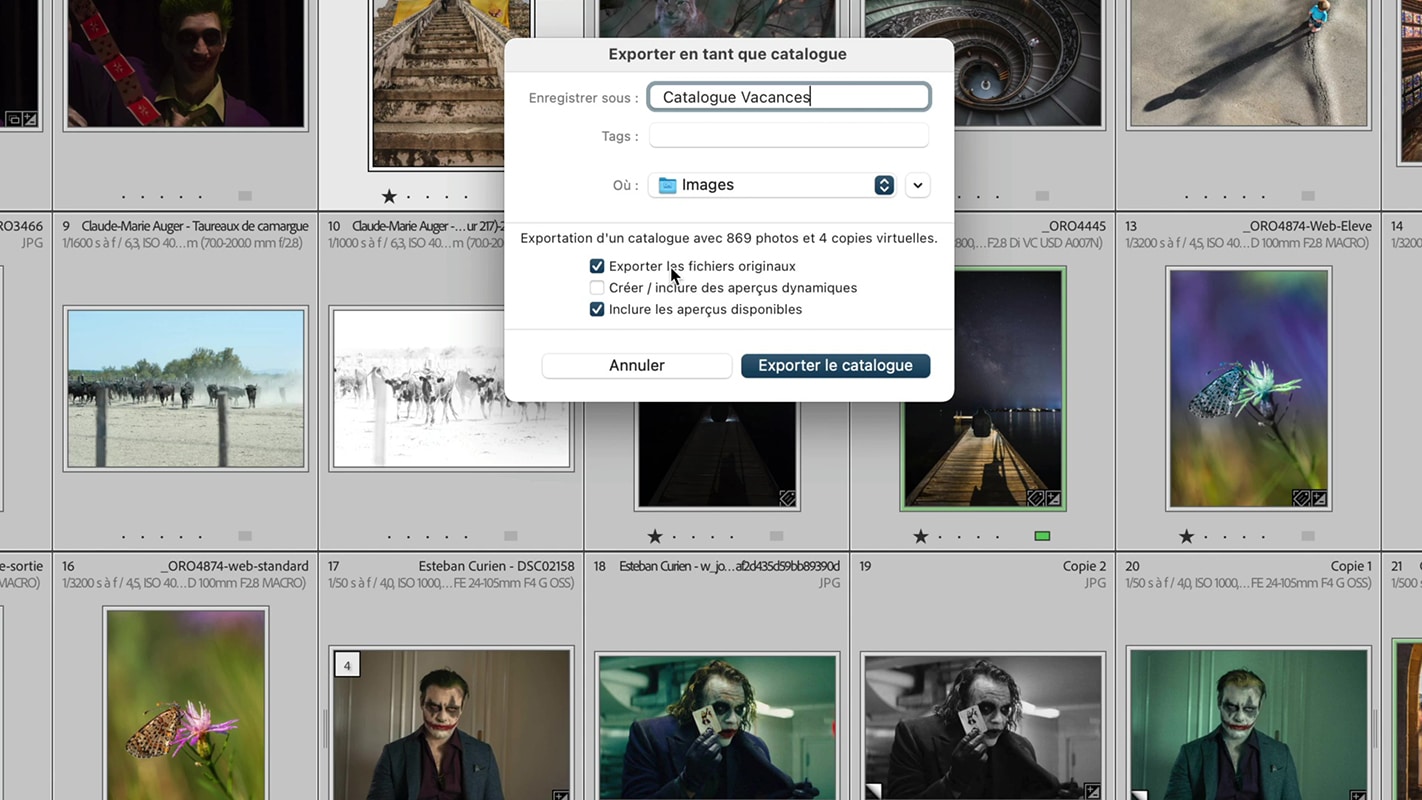Select the spiral staircase thumbnail
Viewport: 1422px width, 800px height.
click(x=984, y=62)
